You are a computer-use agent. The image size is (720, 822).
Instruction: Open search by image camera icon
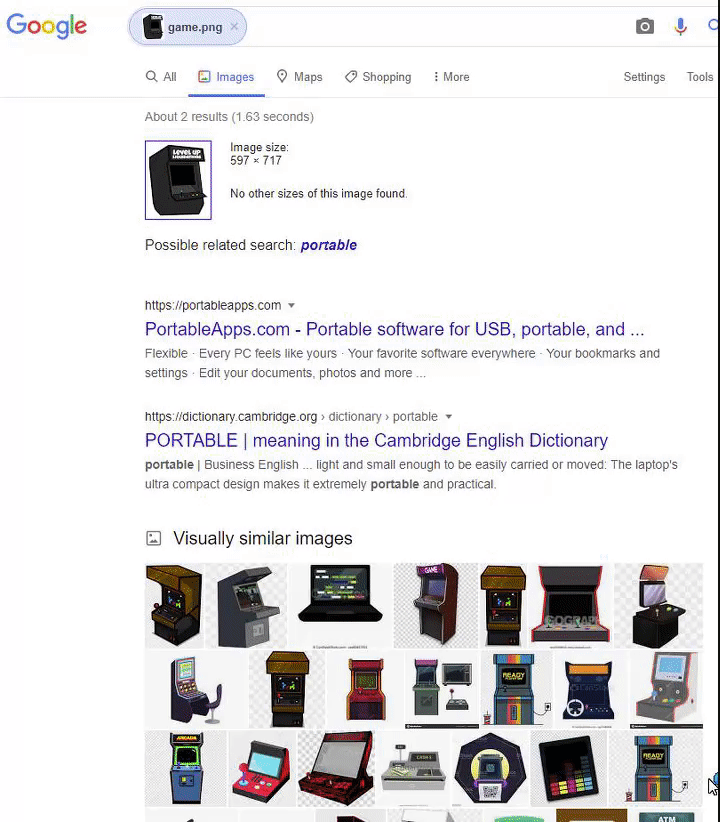(644, 26)
